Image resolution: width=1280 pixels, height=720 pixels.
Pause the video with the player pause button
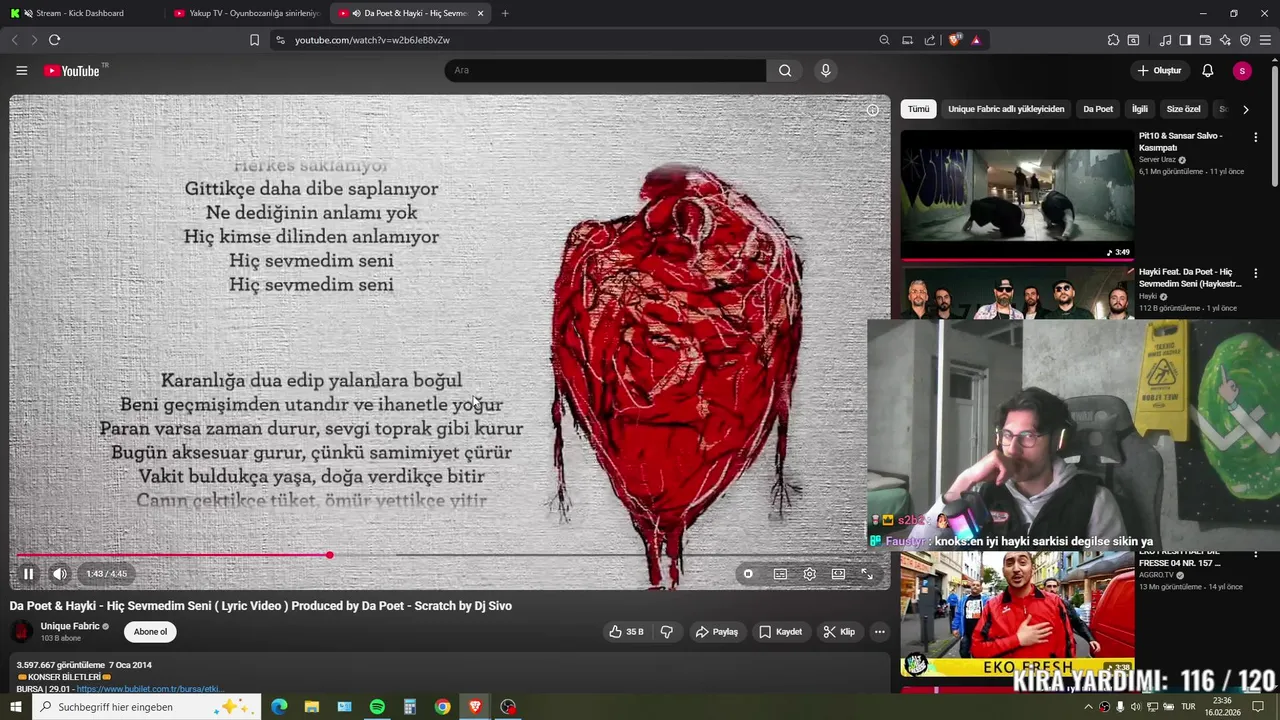(x=28, y=574)
